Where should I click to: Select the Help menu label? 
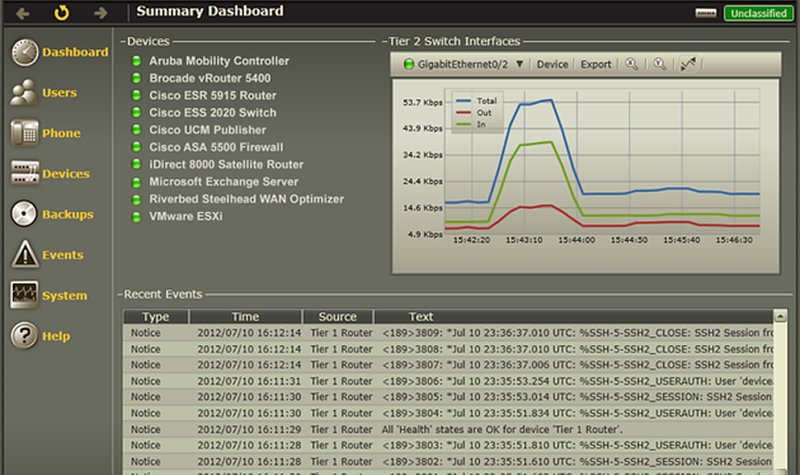[56, 336]
